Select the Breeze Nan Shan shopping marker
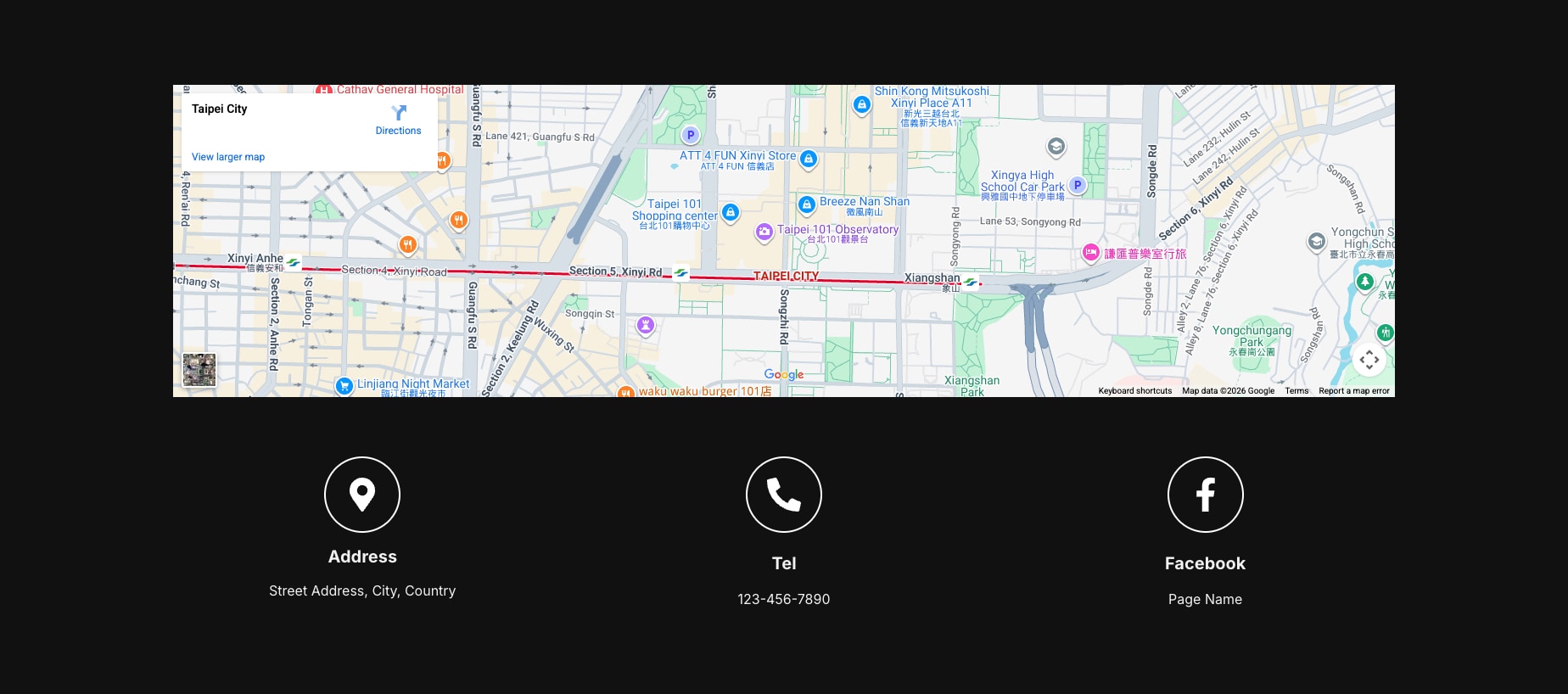This screenshot has width=1568, height=694. tap(807, 204)
